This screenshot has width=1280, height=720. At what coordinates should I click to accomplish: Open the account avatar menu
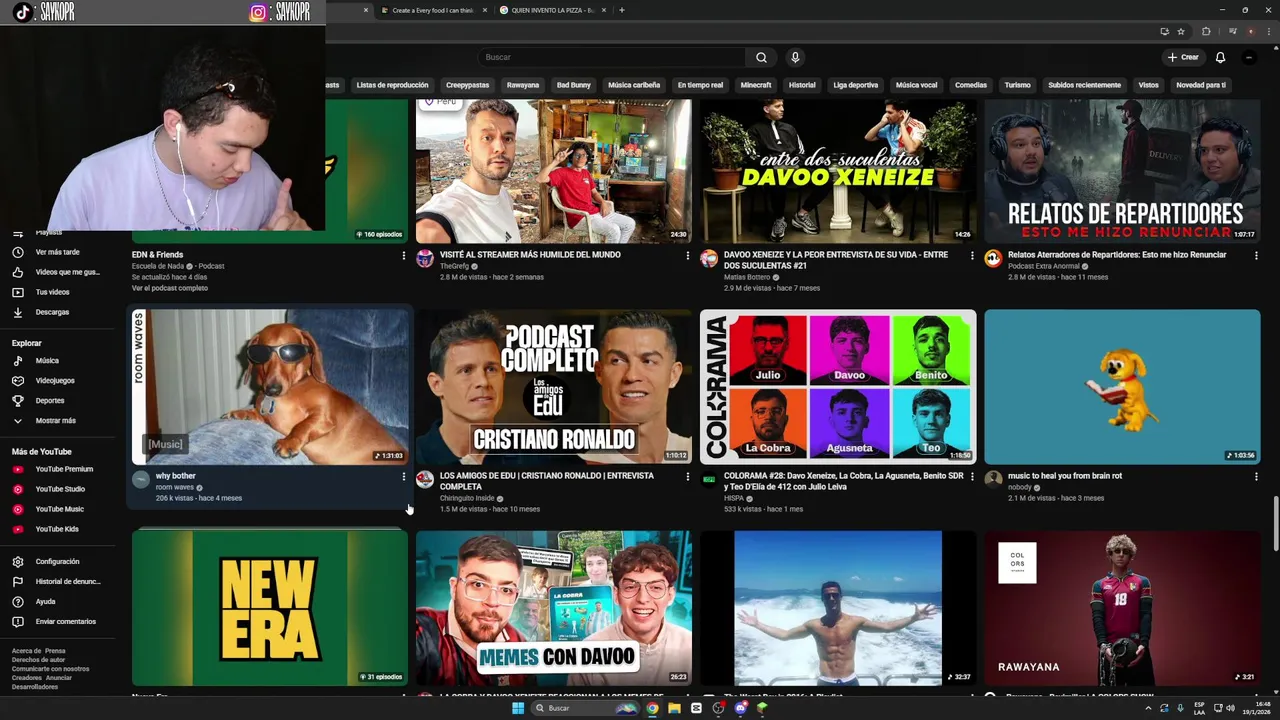click(x=1249, y=57)
